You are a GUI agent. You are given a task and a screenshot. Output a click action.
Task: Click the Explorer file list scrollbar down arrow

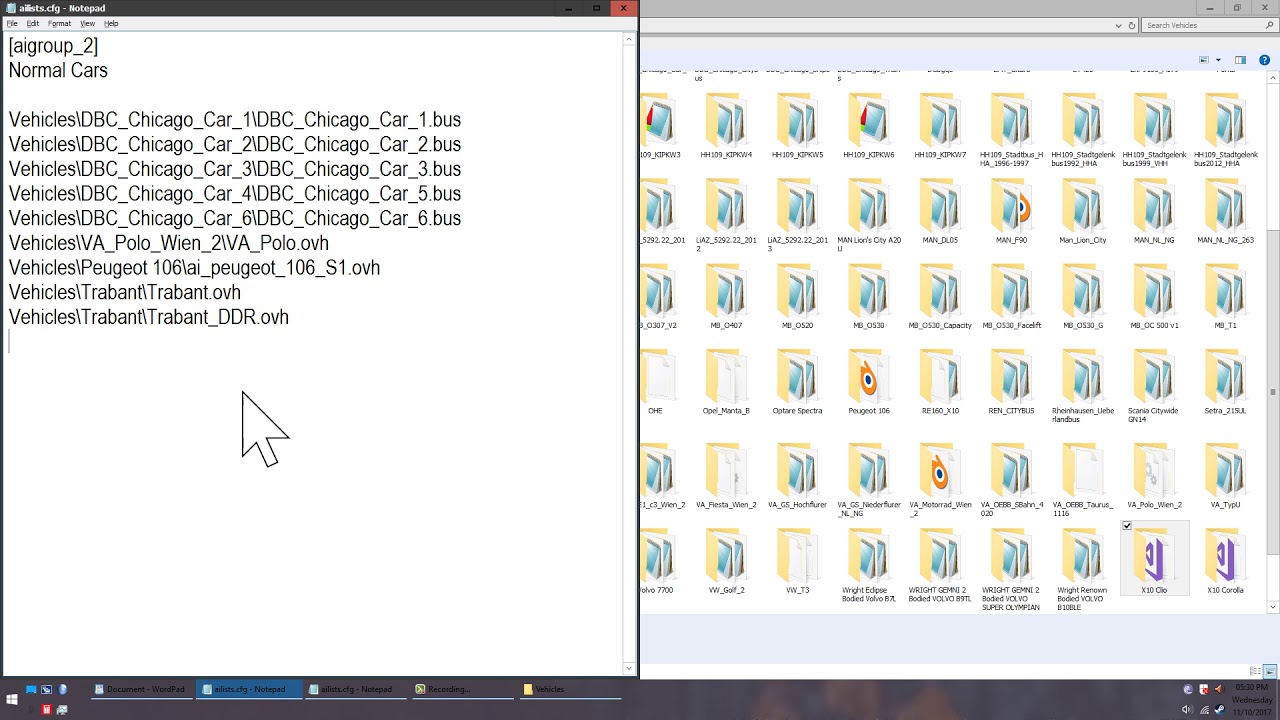[x=1273, y=606]
